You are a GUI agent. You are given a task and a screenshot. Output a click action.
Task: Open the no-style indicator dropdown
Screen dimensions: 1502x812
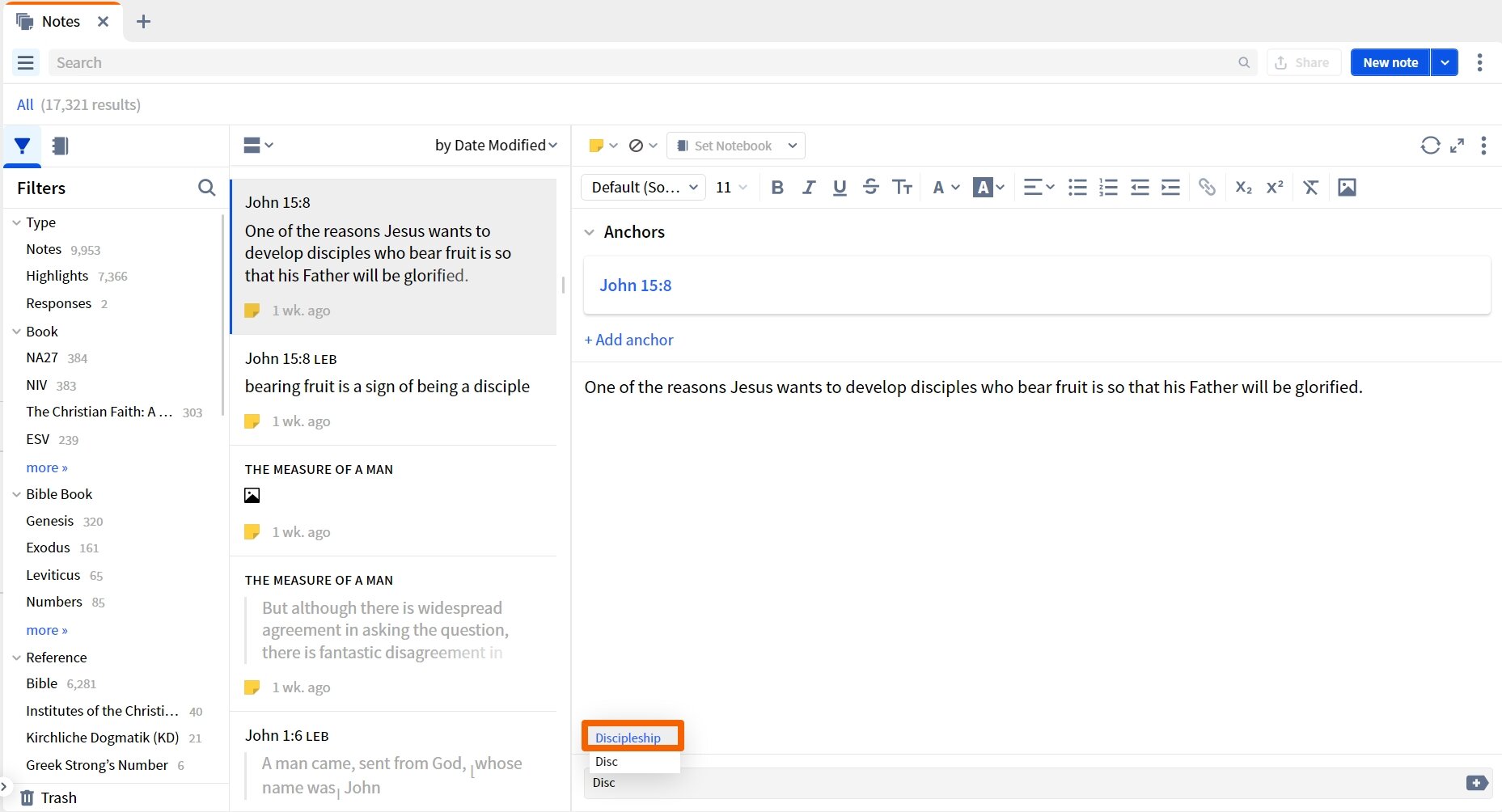(x=643, y=146)
